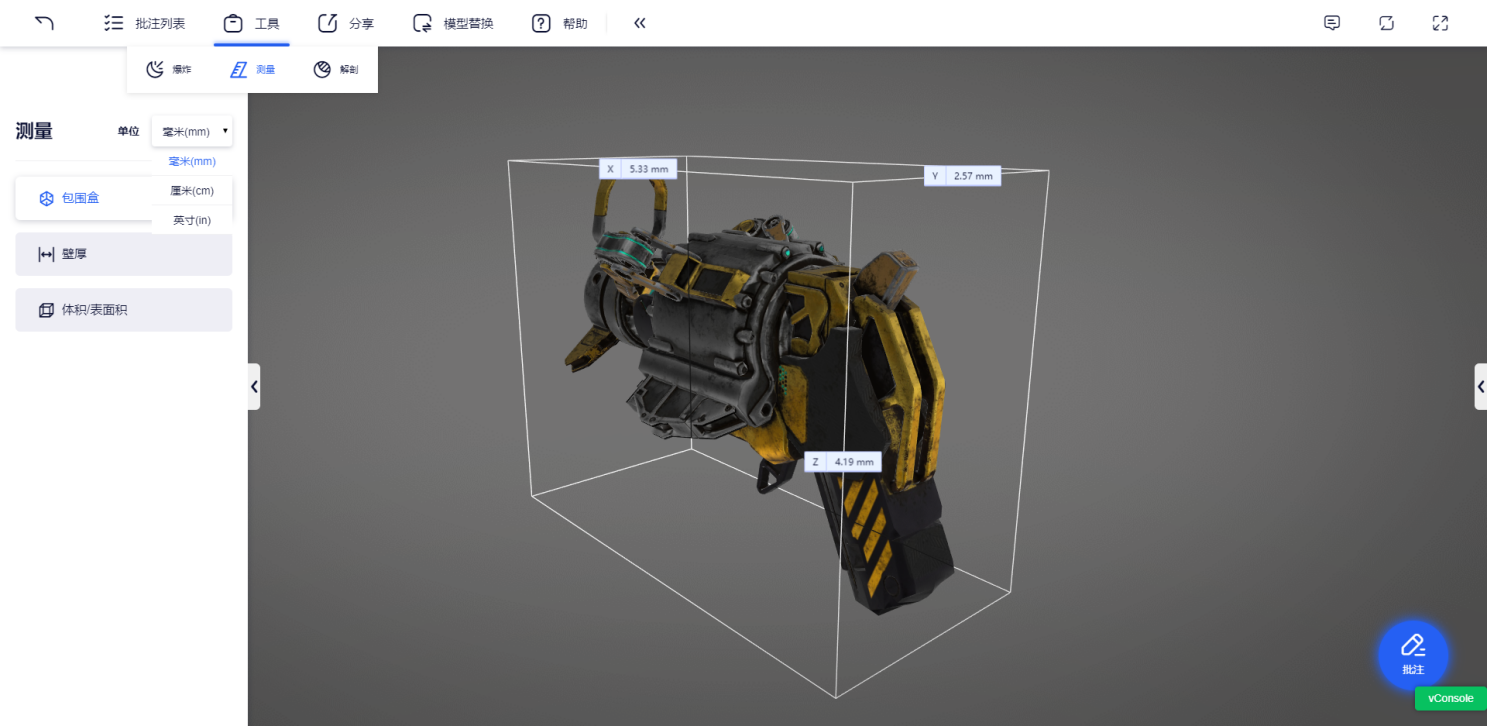Screen dimensions: 1487x726
Task: Open the vConsole debug button
Action: coord(1450,698)
